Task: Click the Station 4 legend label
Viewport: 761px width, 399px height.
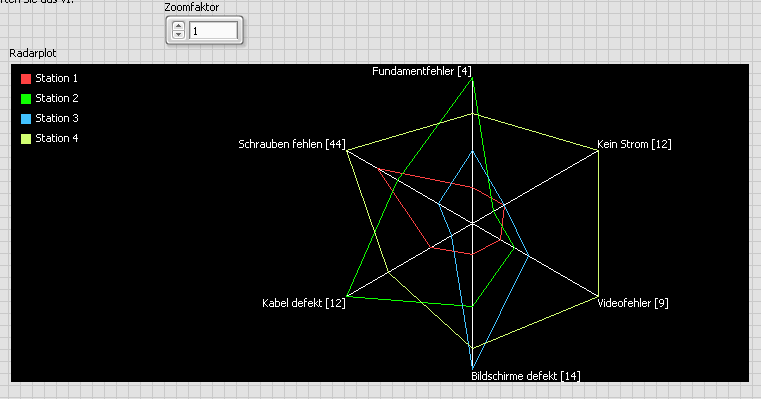Action: coord(56,138)
